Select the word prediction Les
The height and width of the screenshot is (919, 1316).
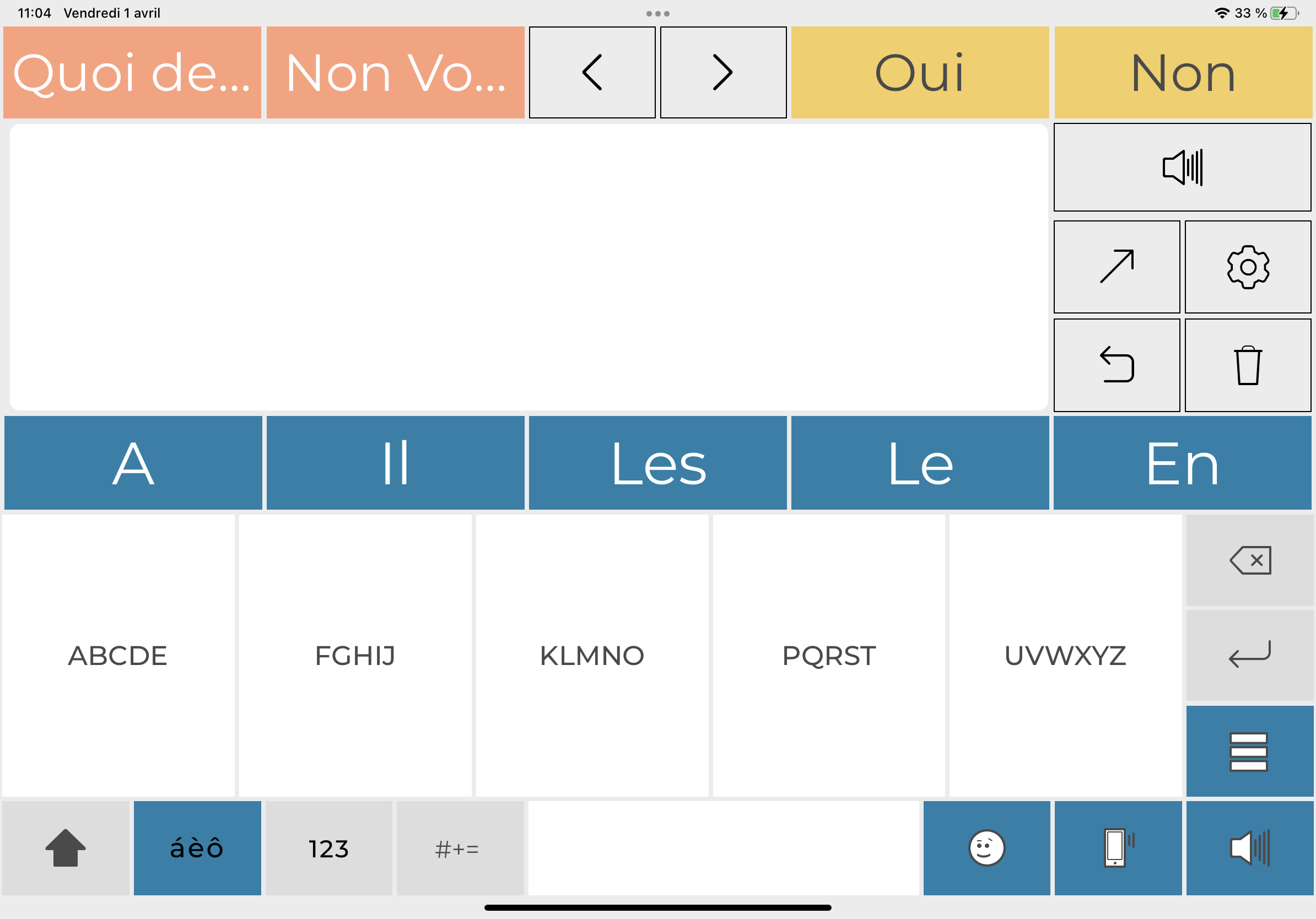(x=657, y=463)
